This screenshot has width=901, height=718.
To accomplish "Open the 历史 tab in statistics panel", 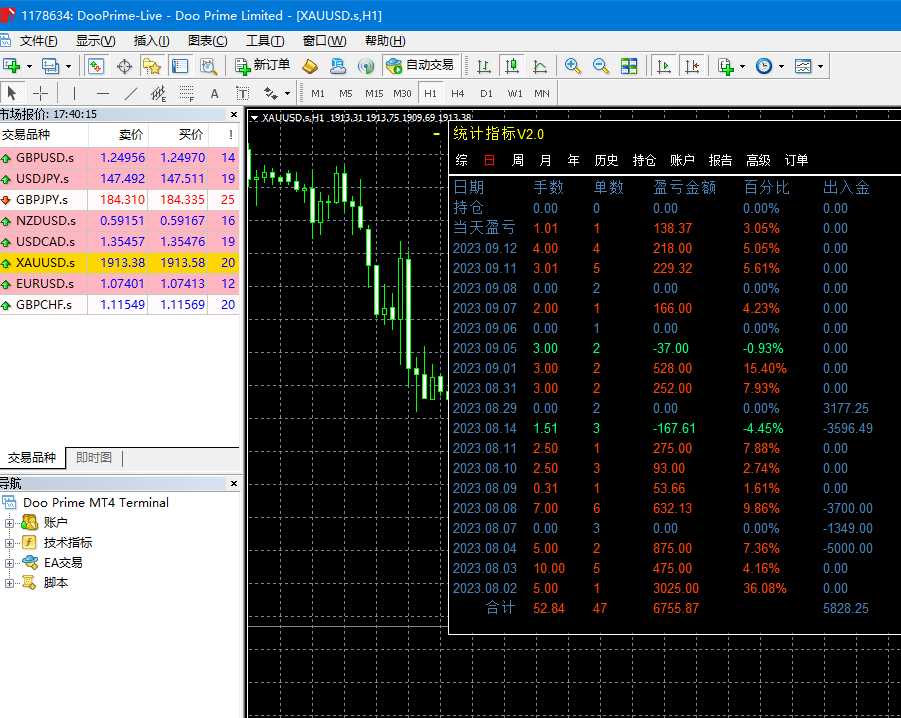I will (606, 160).
